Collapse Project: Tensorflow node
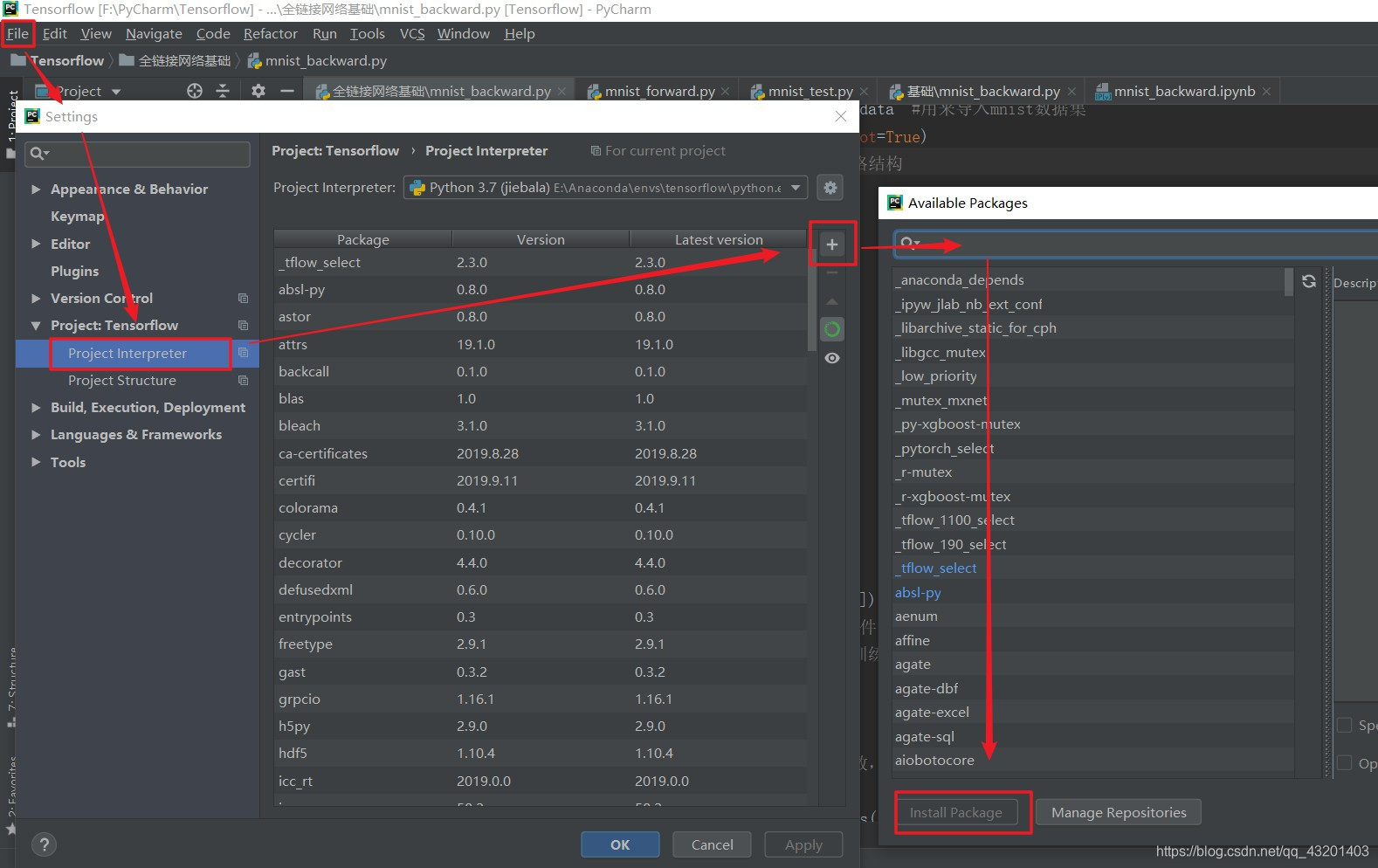 36,326
